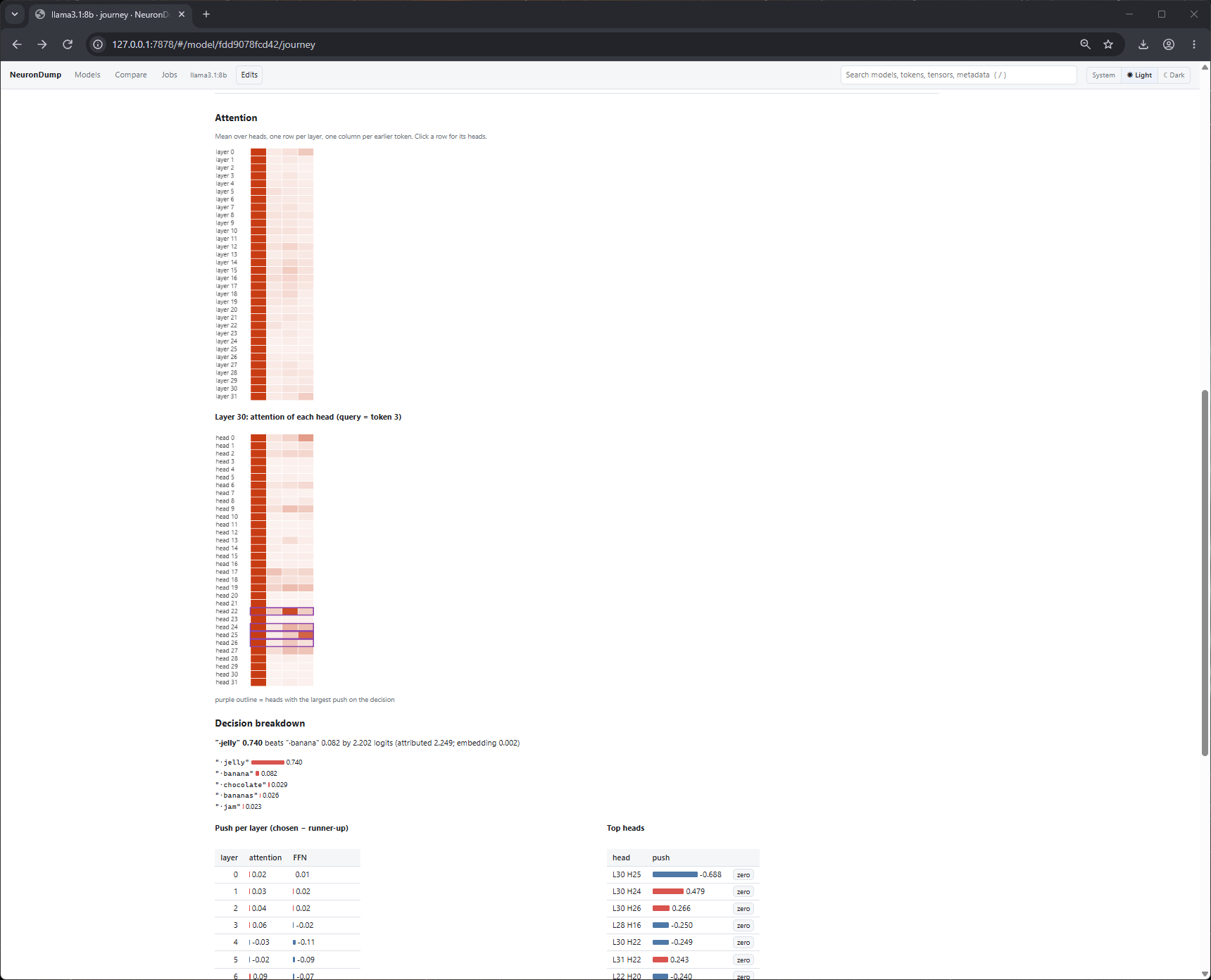Open the browser downloads icon
1211x980 pixels.
1143,44
